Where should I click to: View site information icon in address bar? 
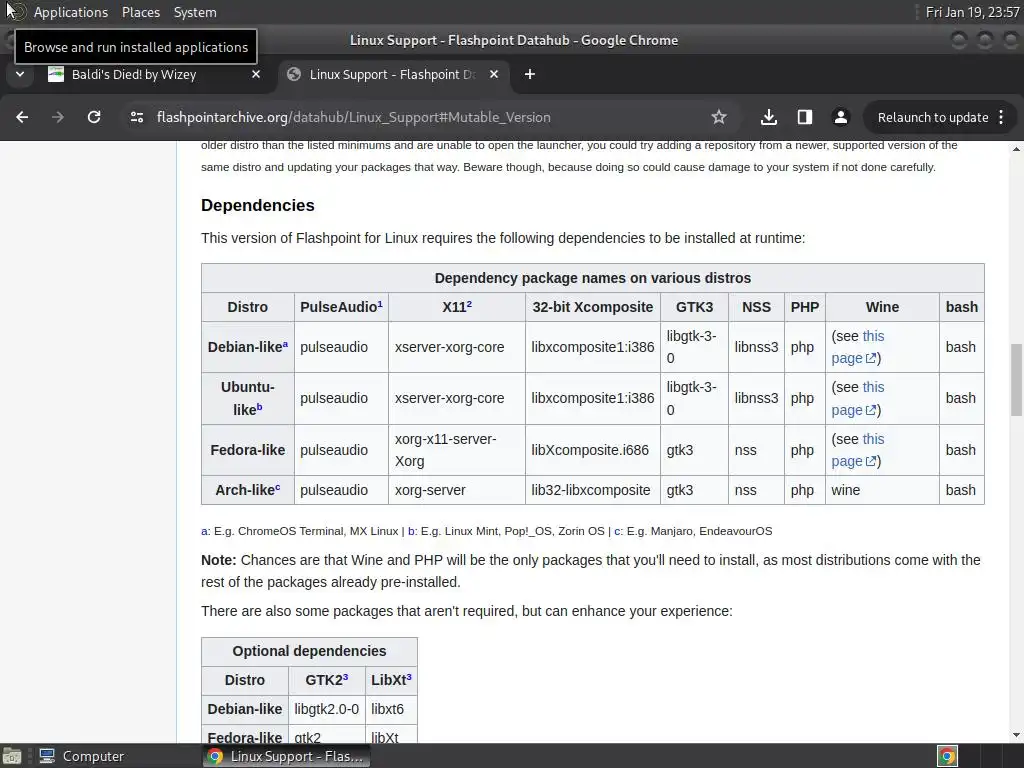click(x=136, y=117)
